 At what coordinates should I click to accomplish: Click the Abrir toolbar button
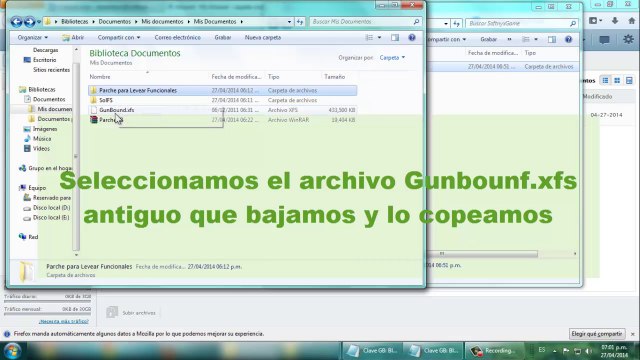73,38
